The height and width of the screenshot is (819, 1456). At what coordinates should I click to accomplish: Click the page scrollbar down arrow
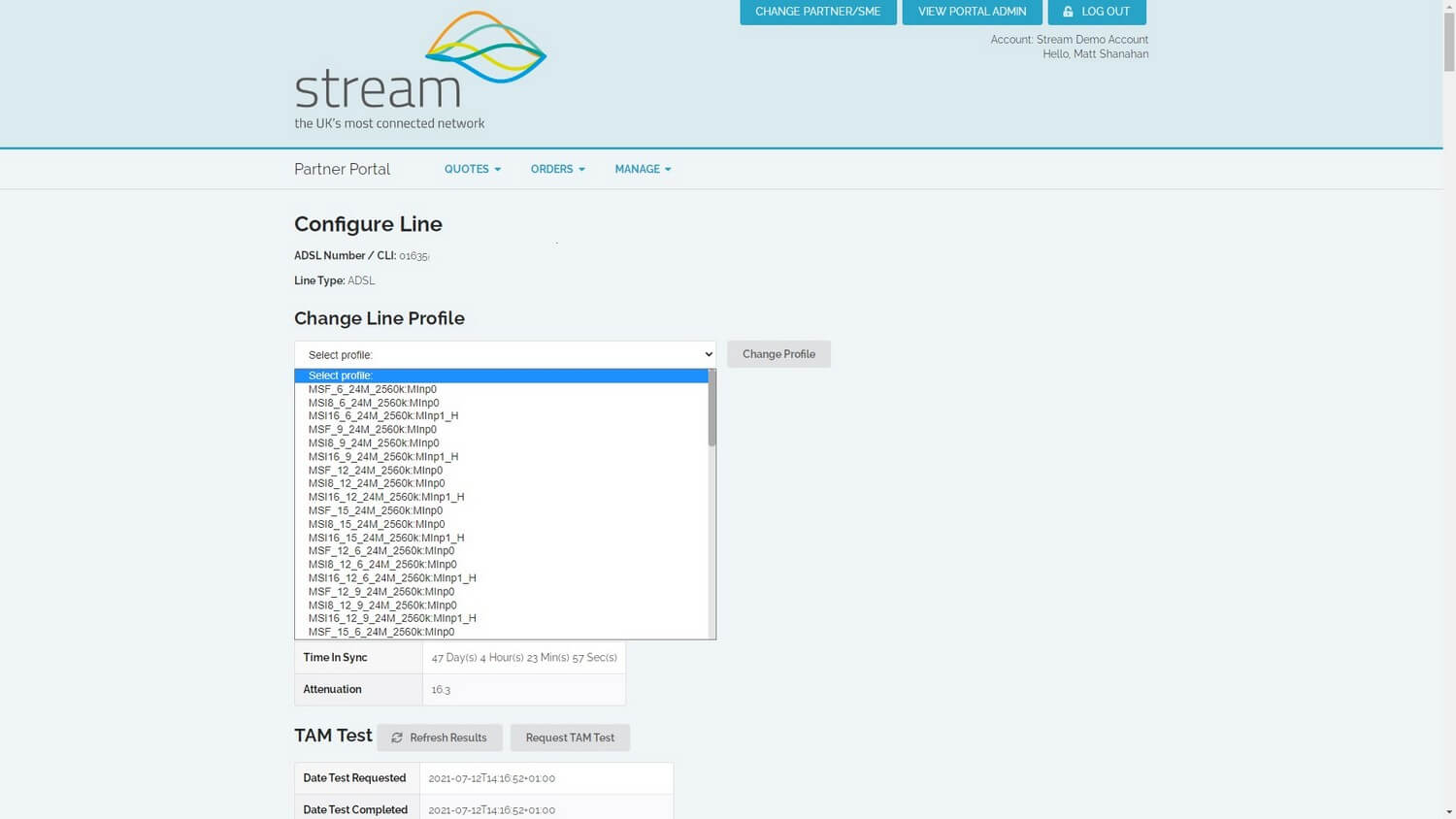tap(1449, 811)
